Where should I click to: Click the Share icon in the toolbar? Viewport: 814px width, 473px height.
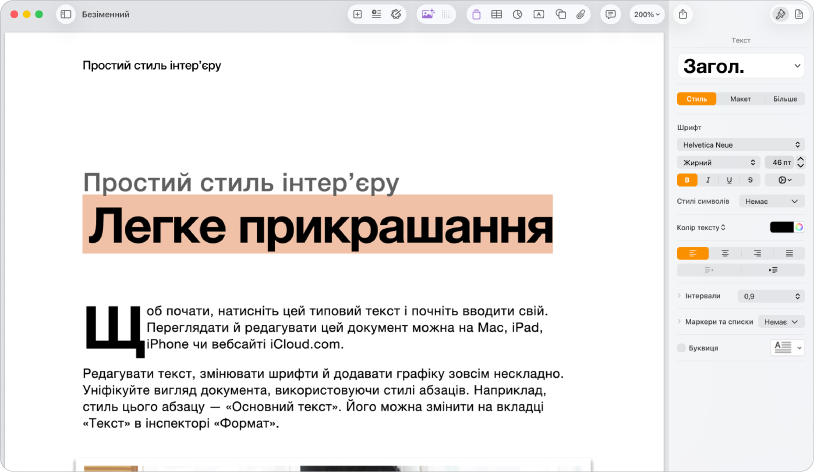683,15
